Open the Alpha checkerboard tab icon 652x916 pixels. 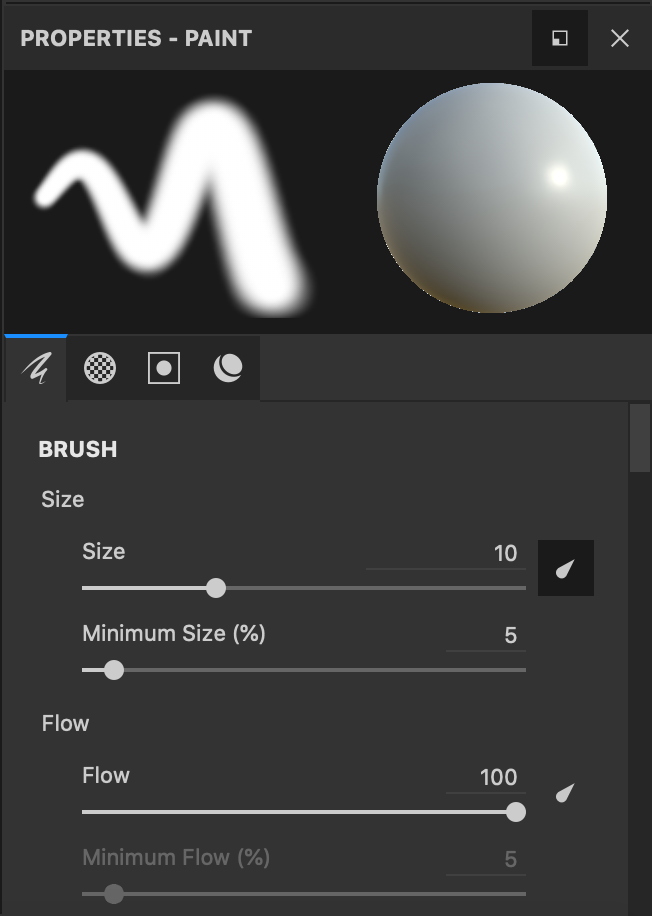click(x=100, y=369)
